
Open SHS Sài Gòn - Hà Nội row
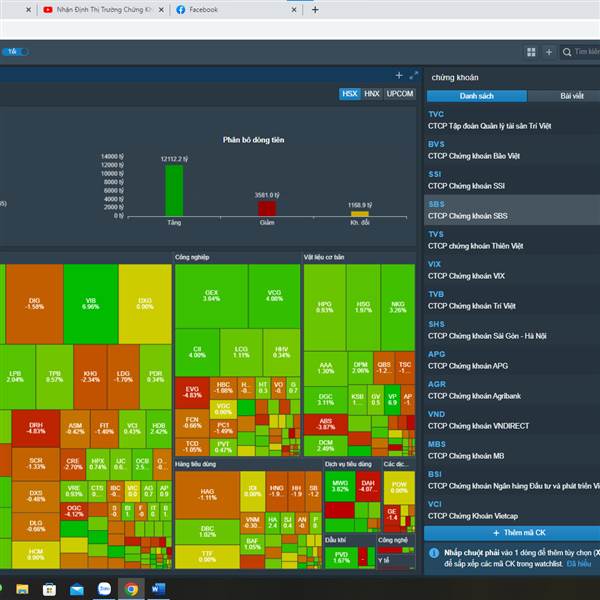point(512,330)
